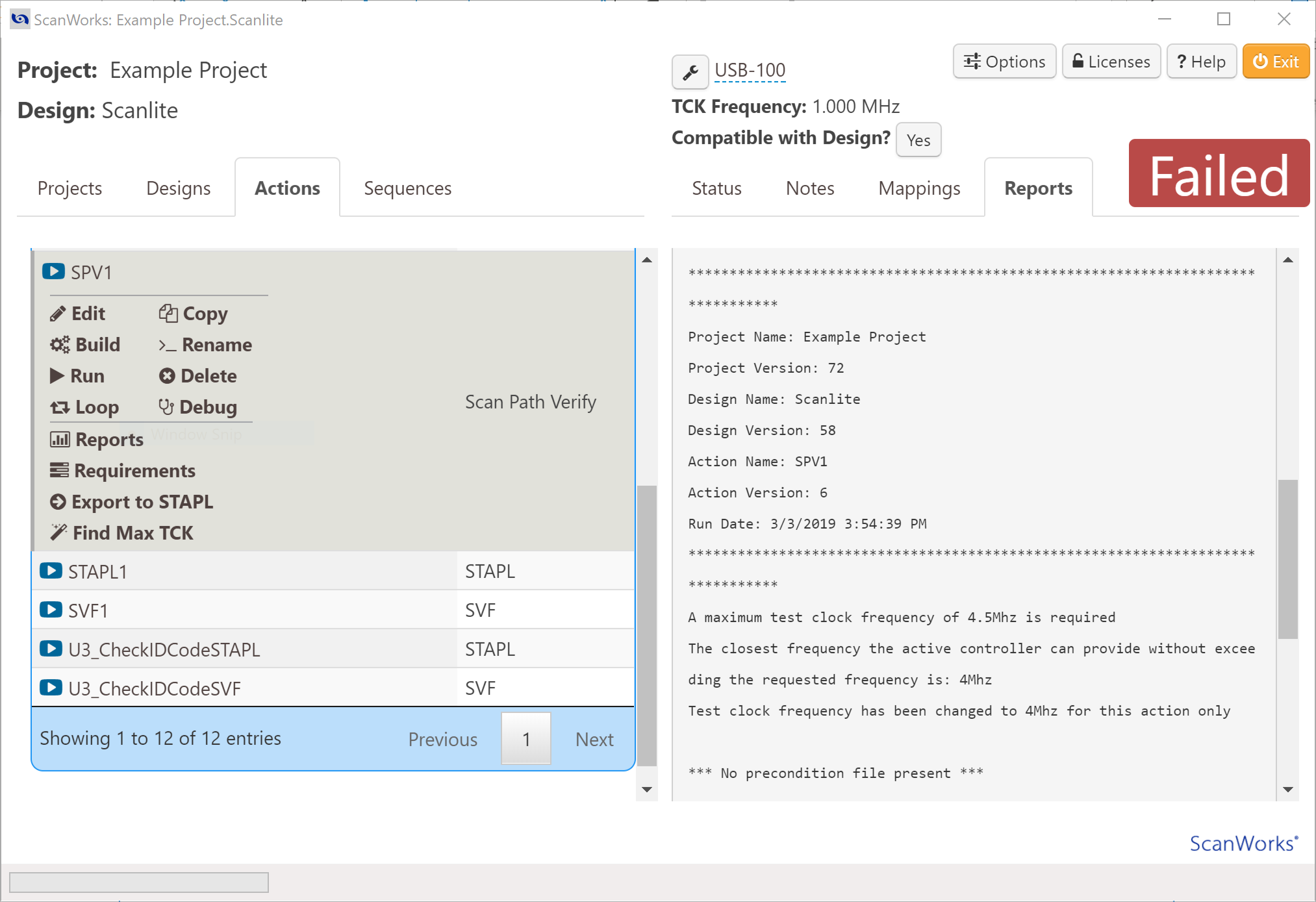
Task: Click the report pane scroll-down arrow
Action: click(x=1288, y=790)
